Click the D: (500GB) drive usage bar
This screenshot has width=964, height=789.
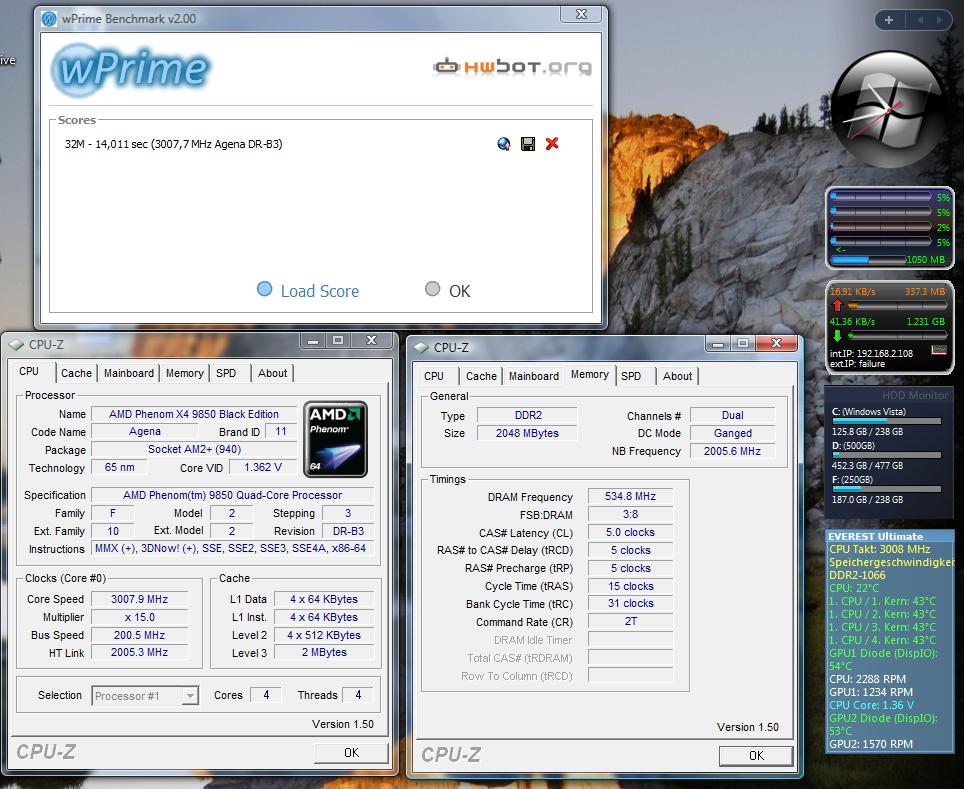pyautogui.click(x=886, y=455)
